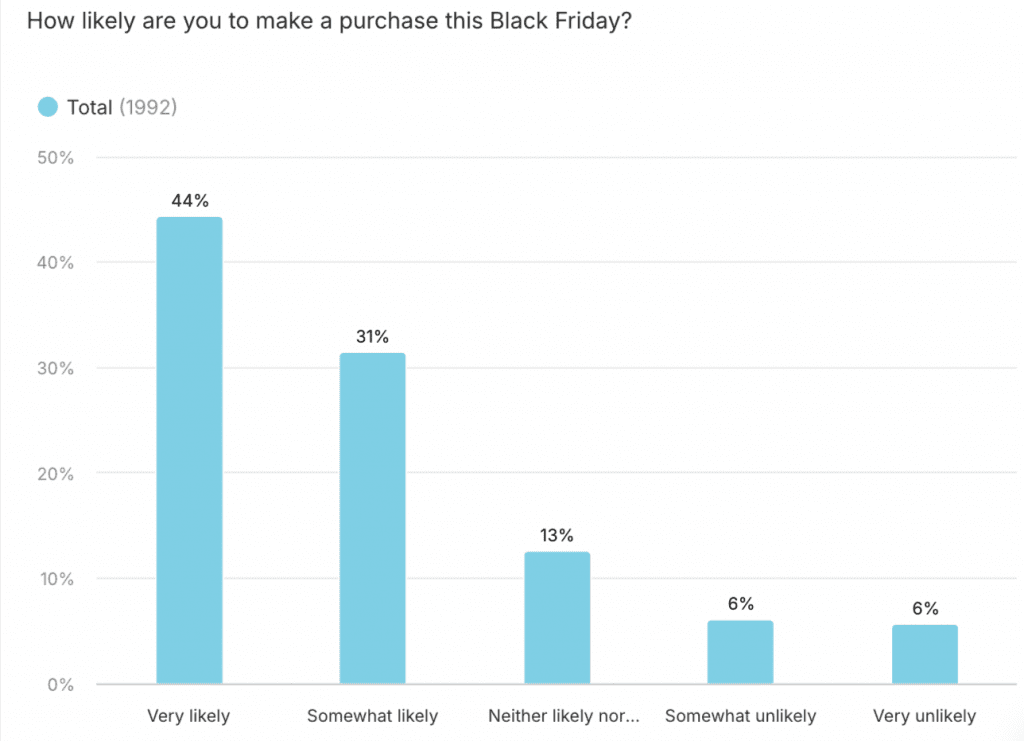Click the Somewhat unlikely axis label
The height and width of the screenshot is (741, 1024).
point(740,716)
